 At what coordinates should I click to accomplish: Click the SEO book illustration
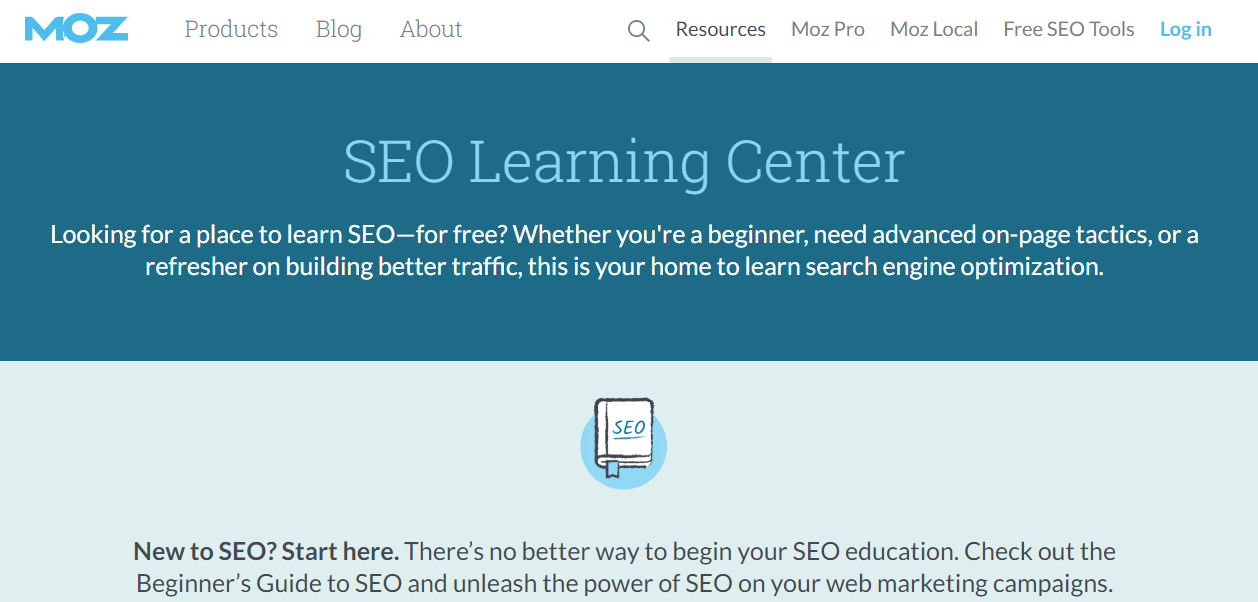click(x=624, y=442)
